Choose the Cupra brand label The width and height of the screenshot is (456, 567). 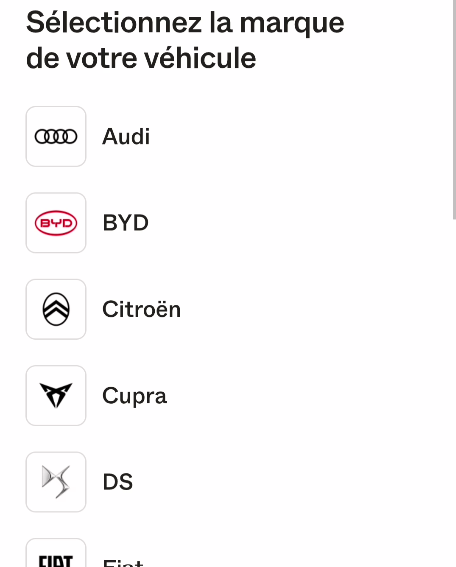coord(135,396)
